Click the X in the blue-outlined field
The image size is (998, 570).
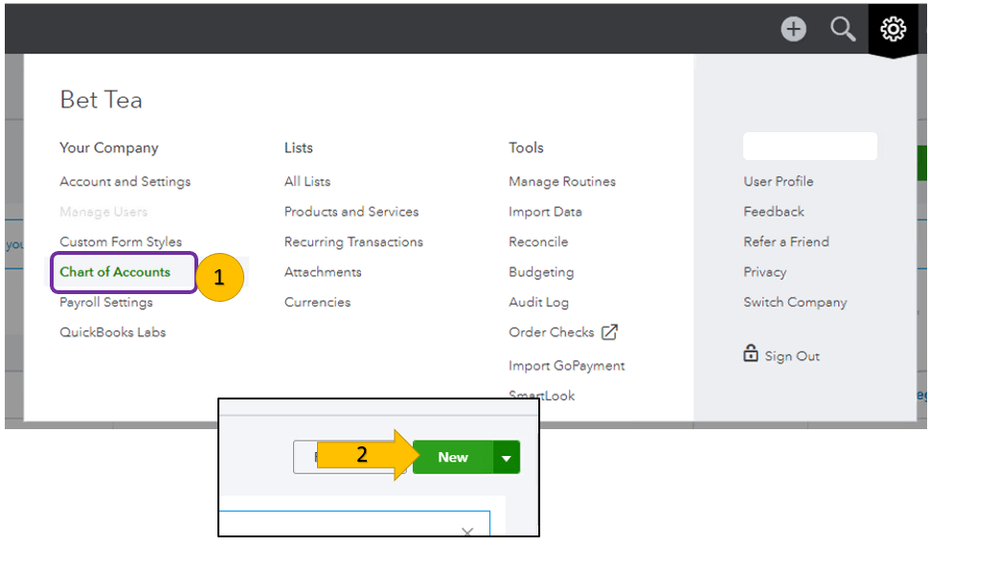coord(467,531)
